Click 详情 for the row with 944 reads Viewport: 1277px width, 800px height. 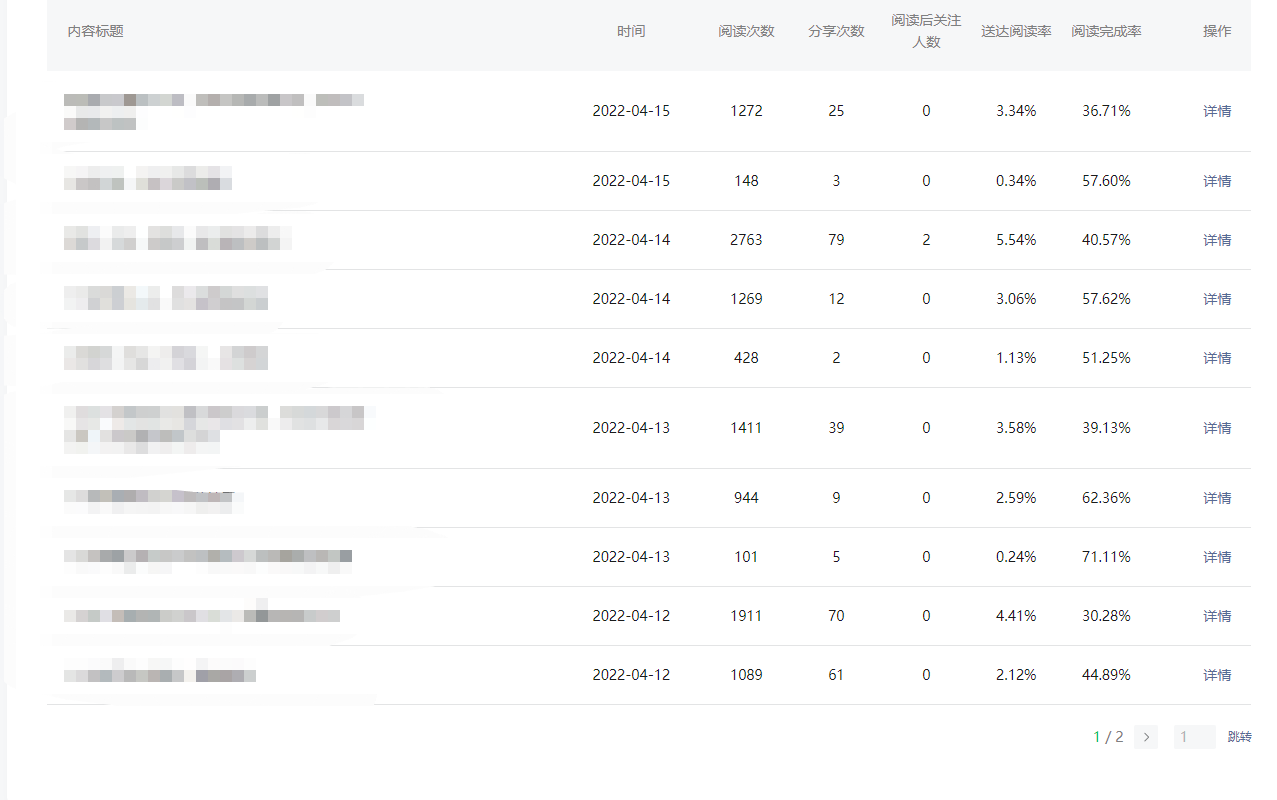[x=1217, y=498]
